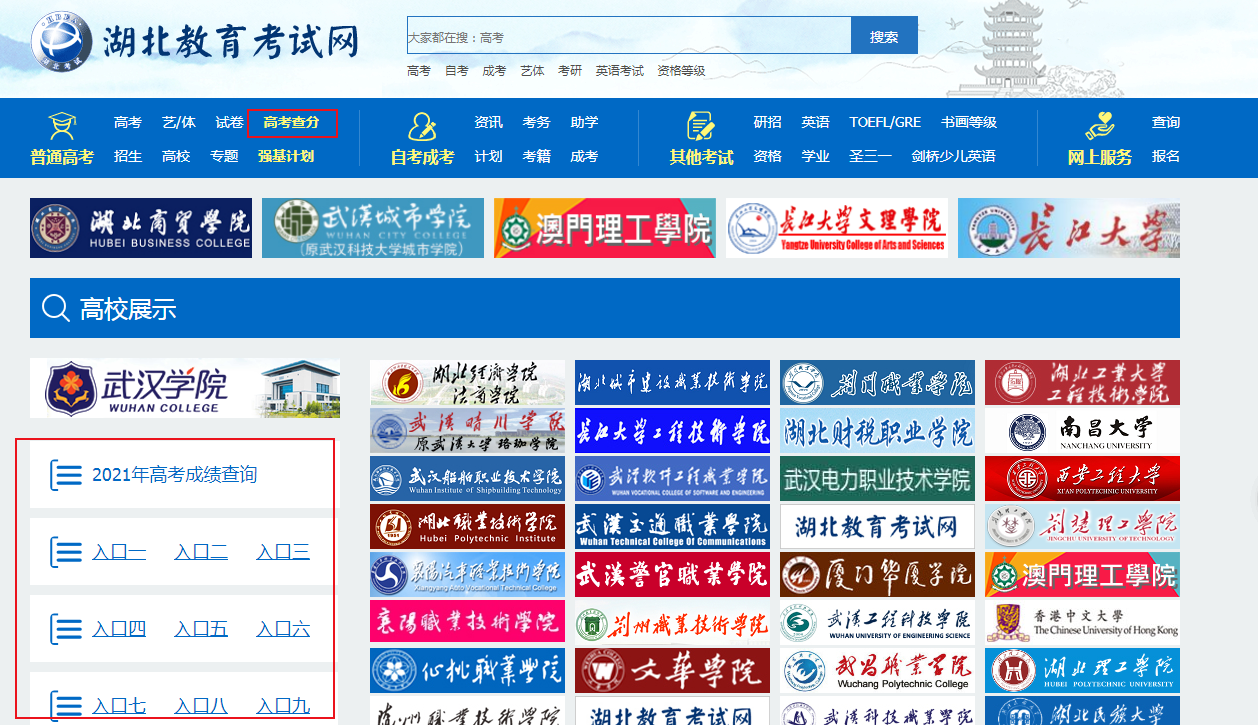Click the 自考成考 pencil person icon
The image size is (1258, 725).
pos(422,126)
